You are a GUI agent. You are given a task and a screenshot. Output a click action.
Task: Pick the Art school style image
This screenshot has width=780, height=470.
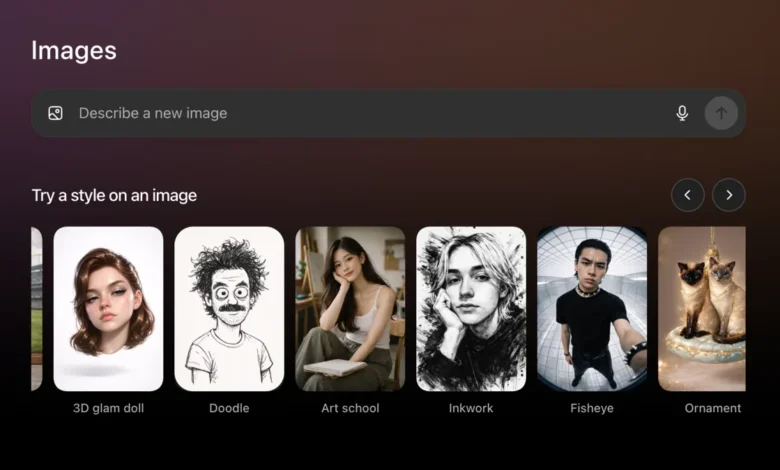350,308
